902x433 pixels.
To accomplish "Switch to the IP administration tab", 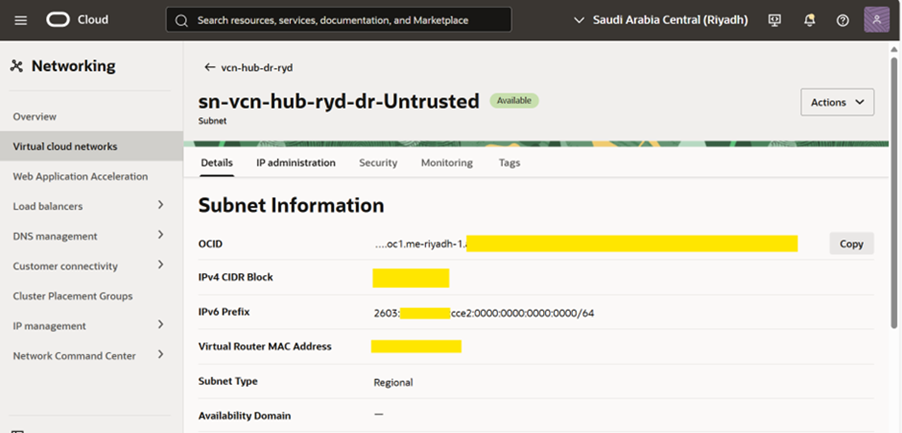I will [295, 163].
